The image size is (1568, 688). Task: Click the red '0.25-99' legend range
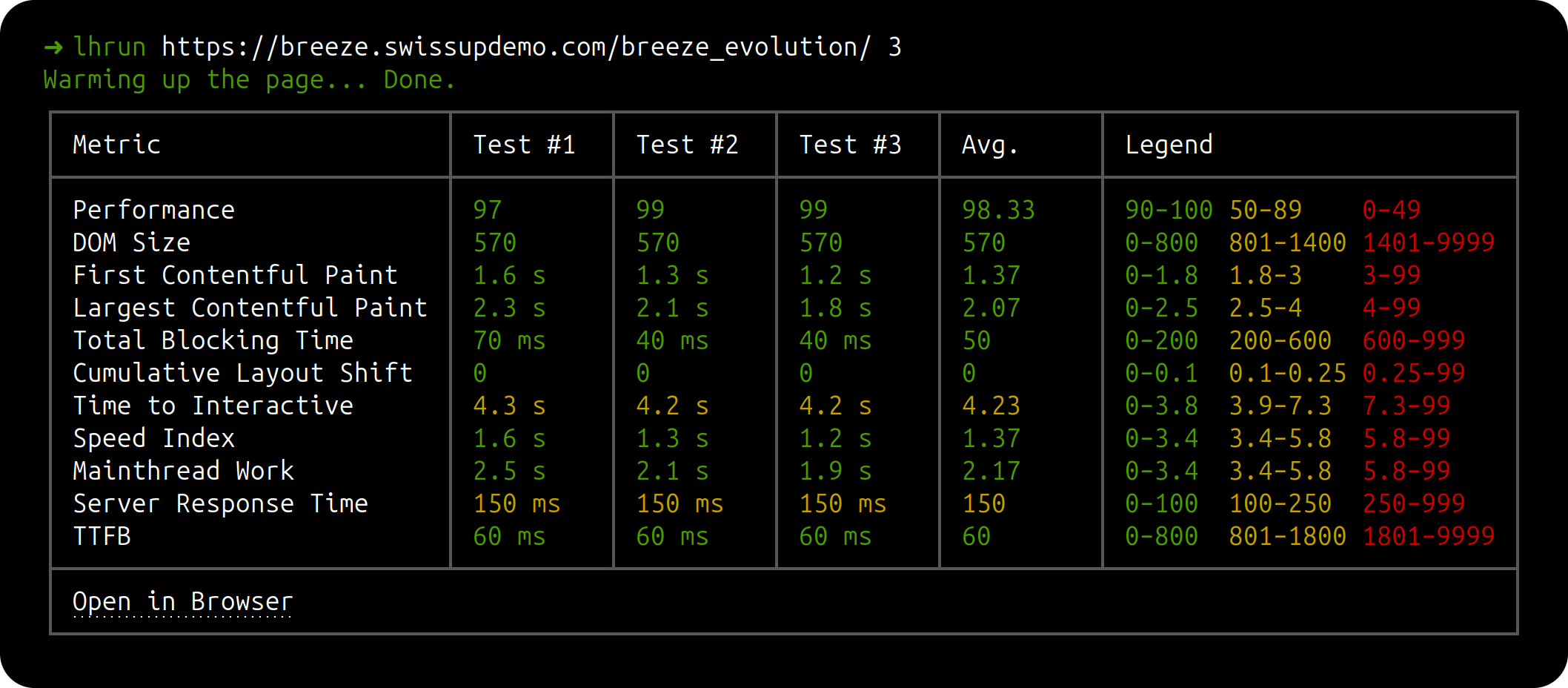tap(1414, 373)
